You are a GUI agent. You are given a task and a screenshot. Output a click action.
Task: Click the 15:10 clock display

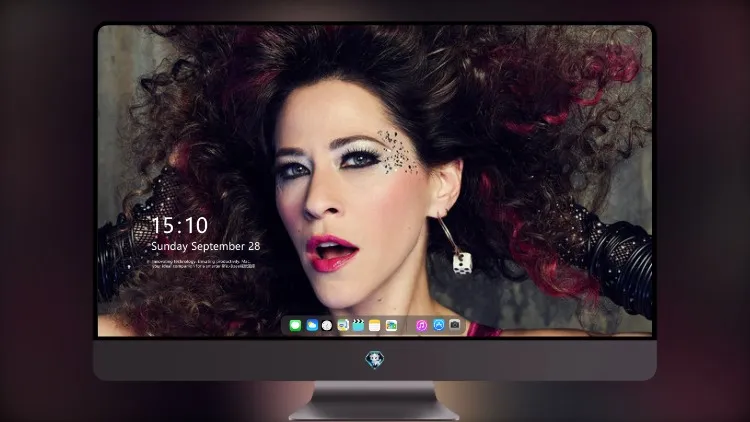pyautogui.click(x=179, y=225)
